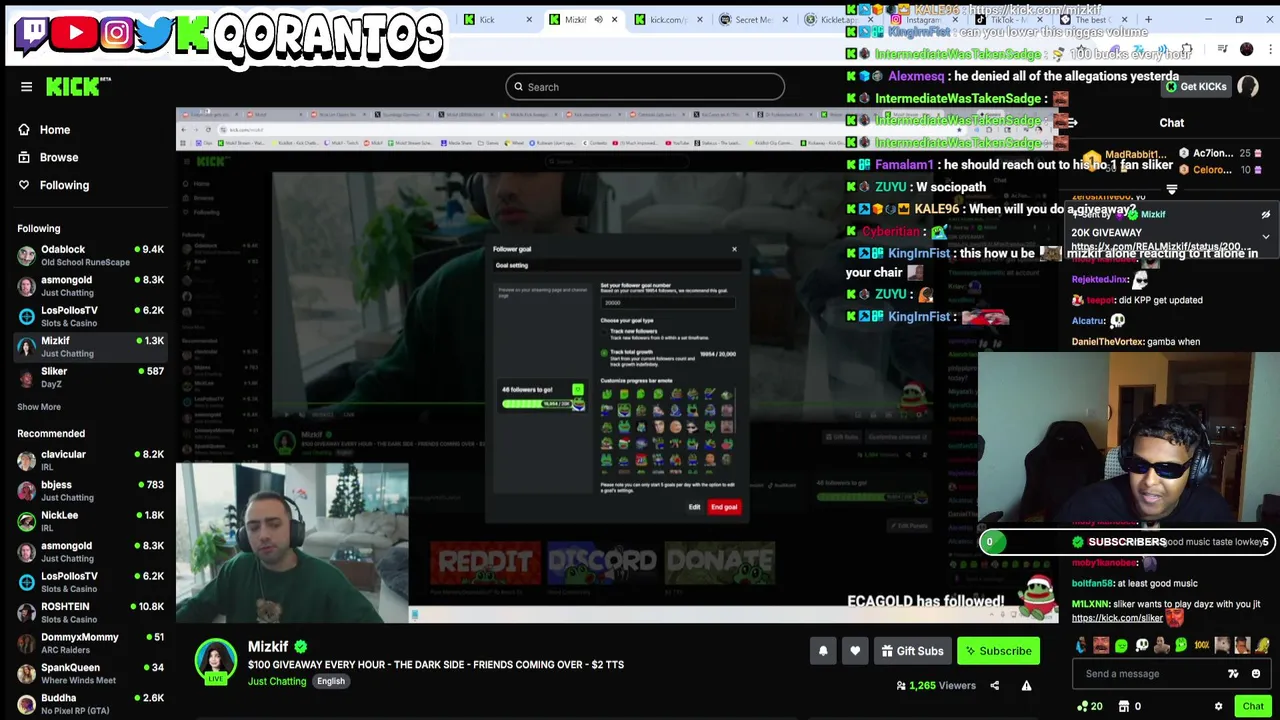Open DommyxMommy in Recommended list
Screen dimensions: 1280x720
click(90, 643)
